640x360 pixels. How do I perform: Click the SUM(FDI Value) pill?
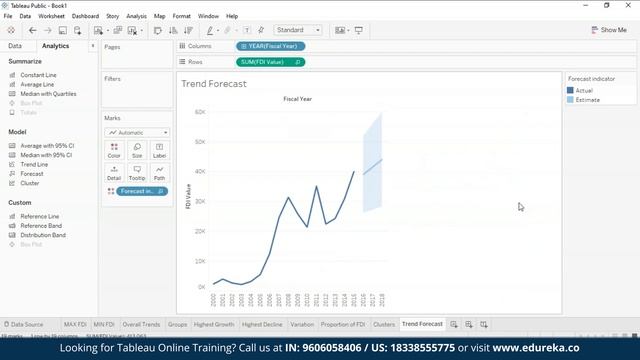tap(271, 62)
